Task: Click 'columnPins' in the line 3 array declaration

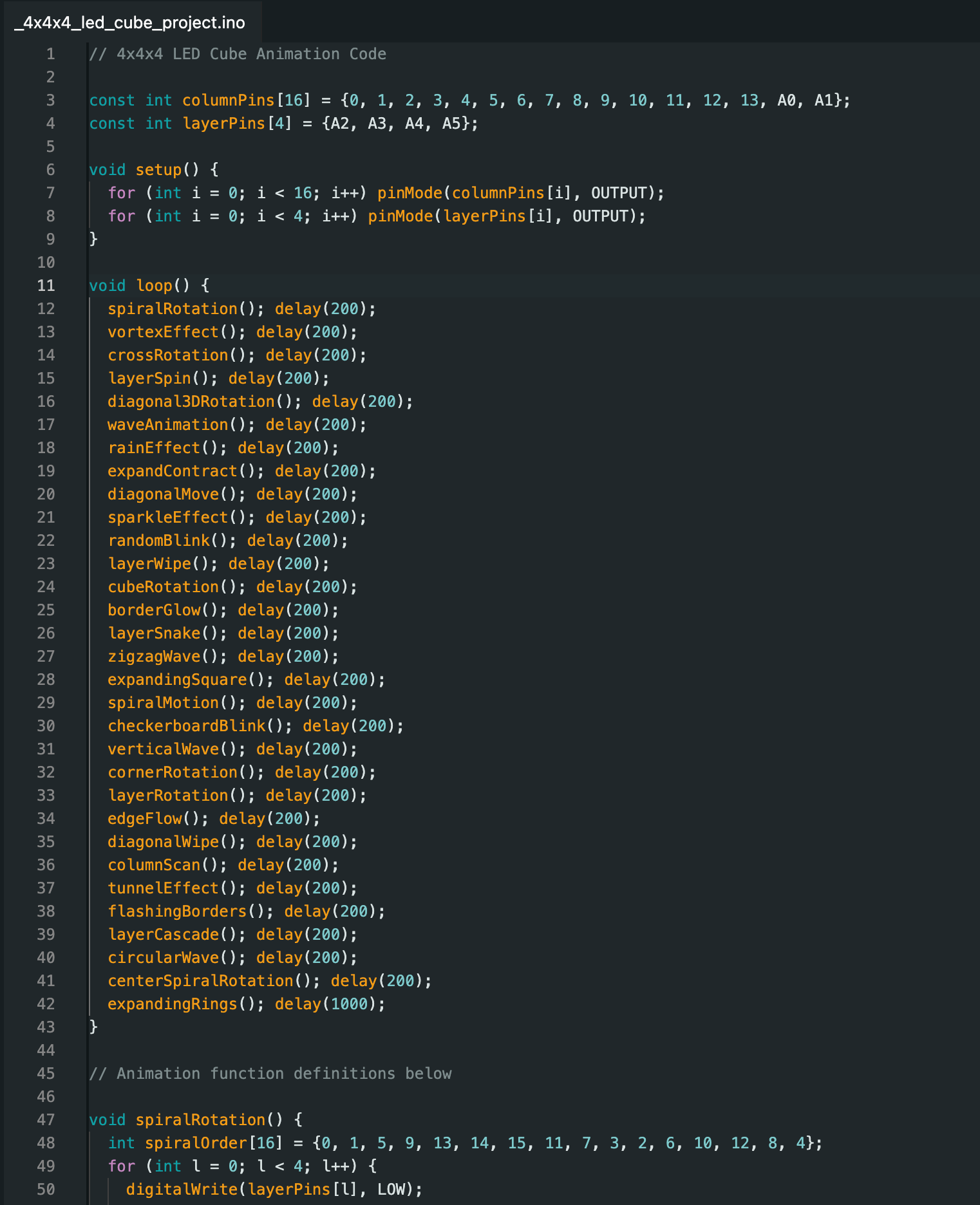Action: (x=229, y=100)
